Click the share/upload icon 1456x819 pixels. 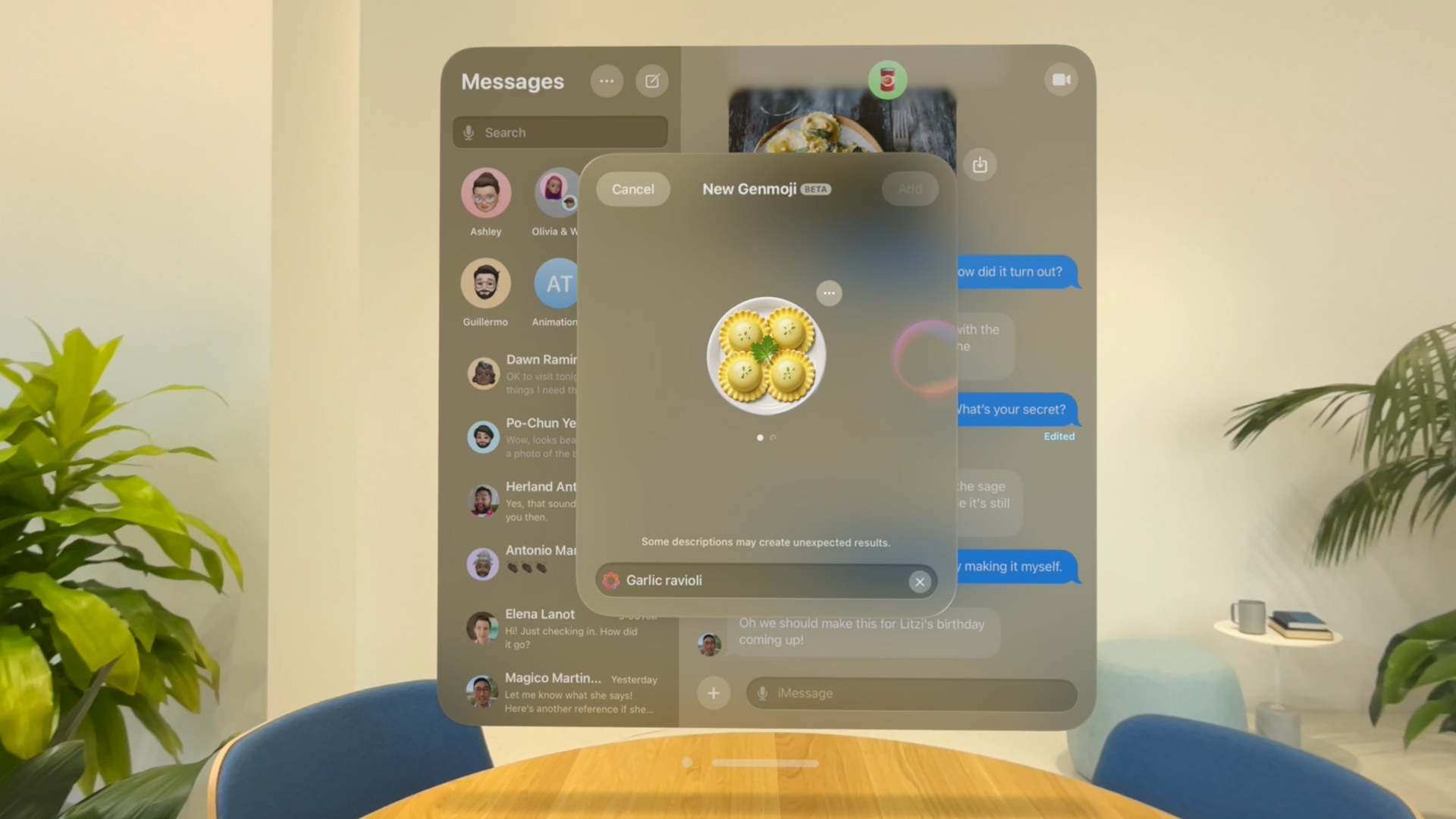tap(980, 163)
